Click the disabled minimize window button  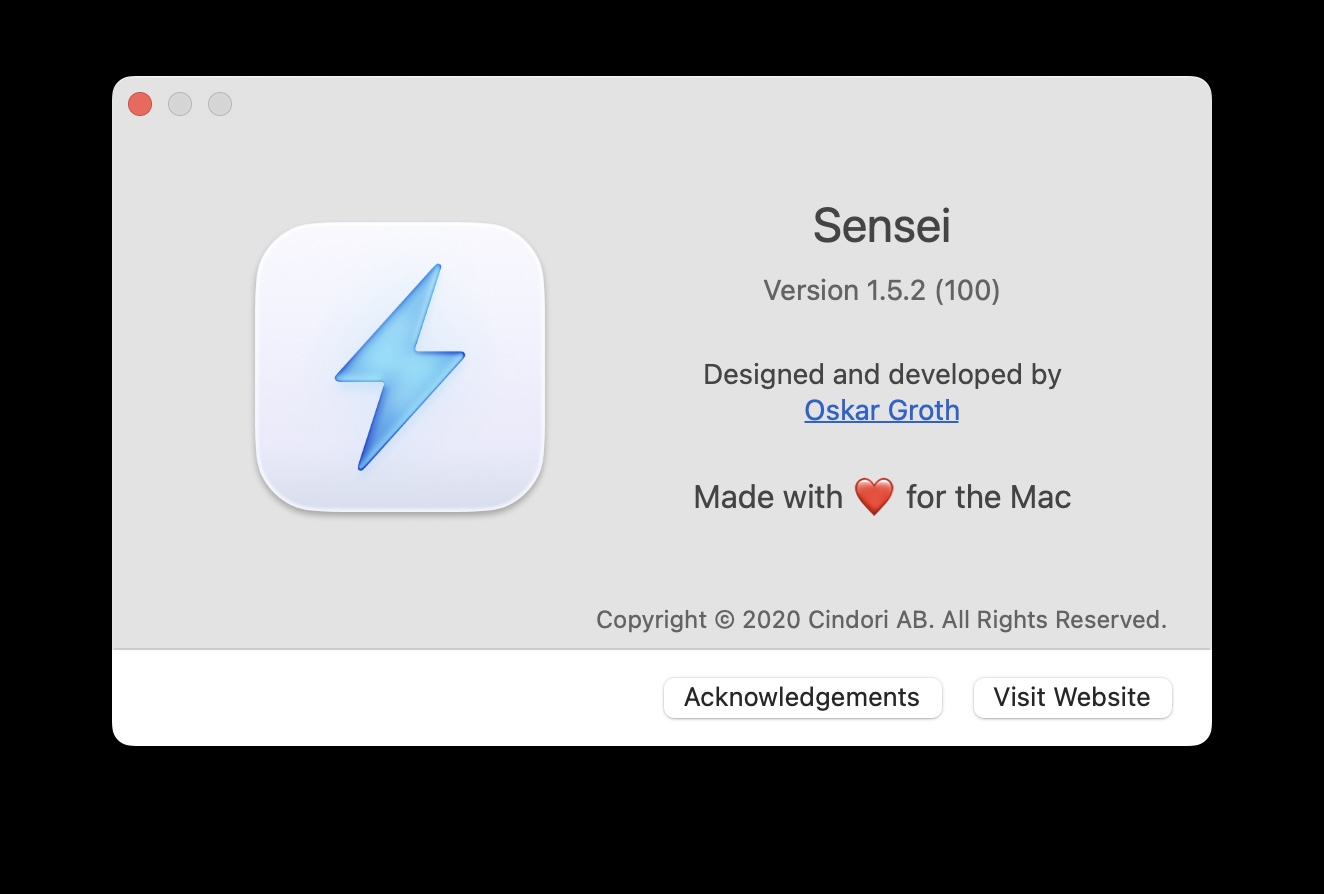tap(180, 104)
